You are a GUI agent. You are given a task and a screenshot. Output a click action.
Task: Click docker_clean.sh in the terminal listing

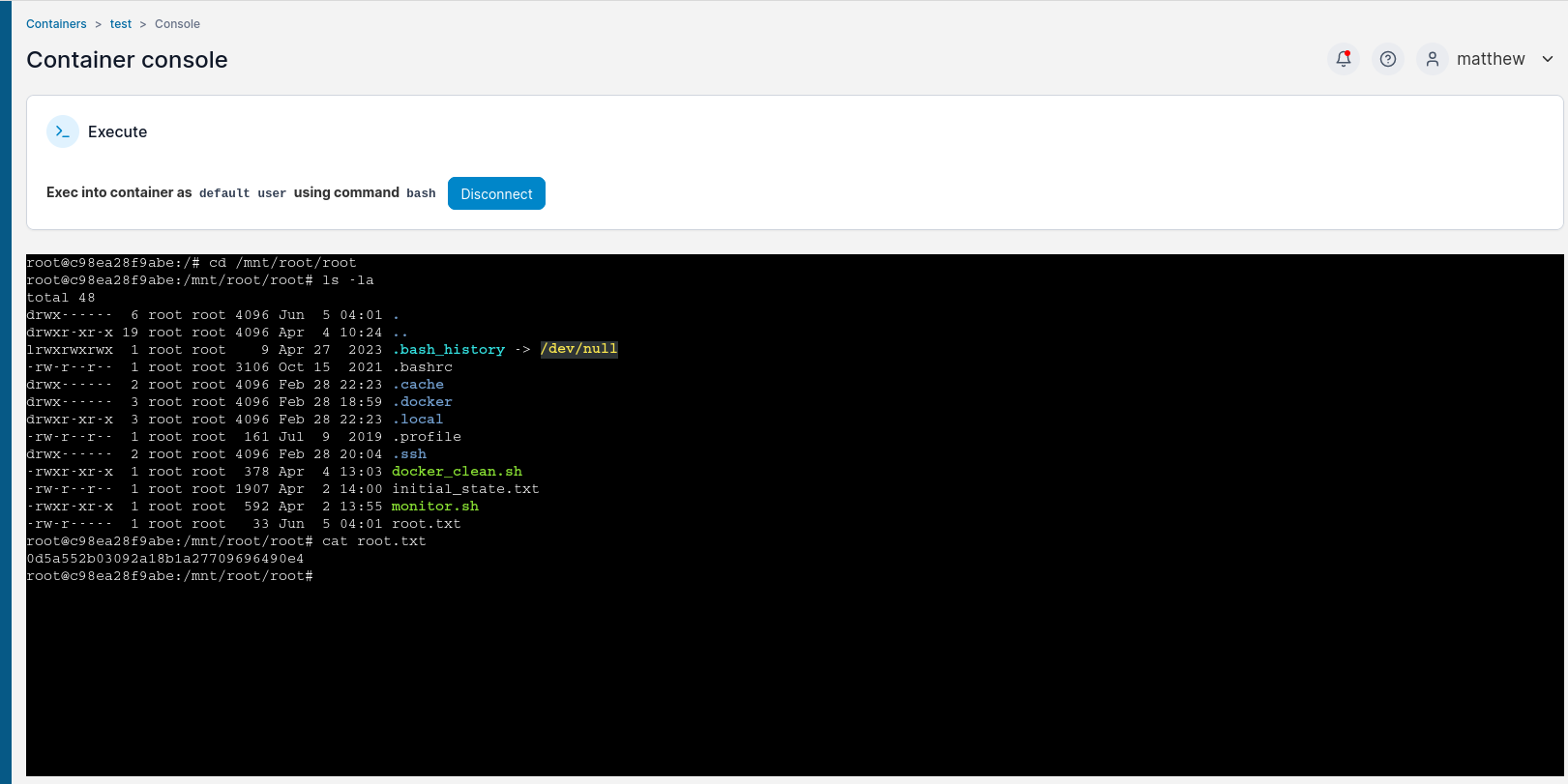(x=457, y=472)
